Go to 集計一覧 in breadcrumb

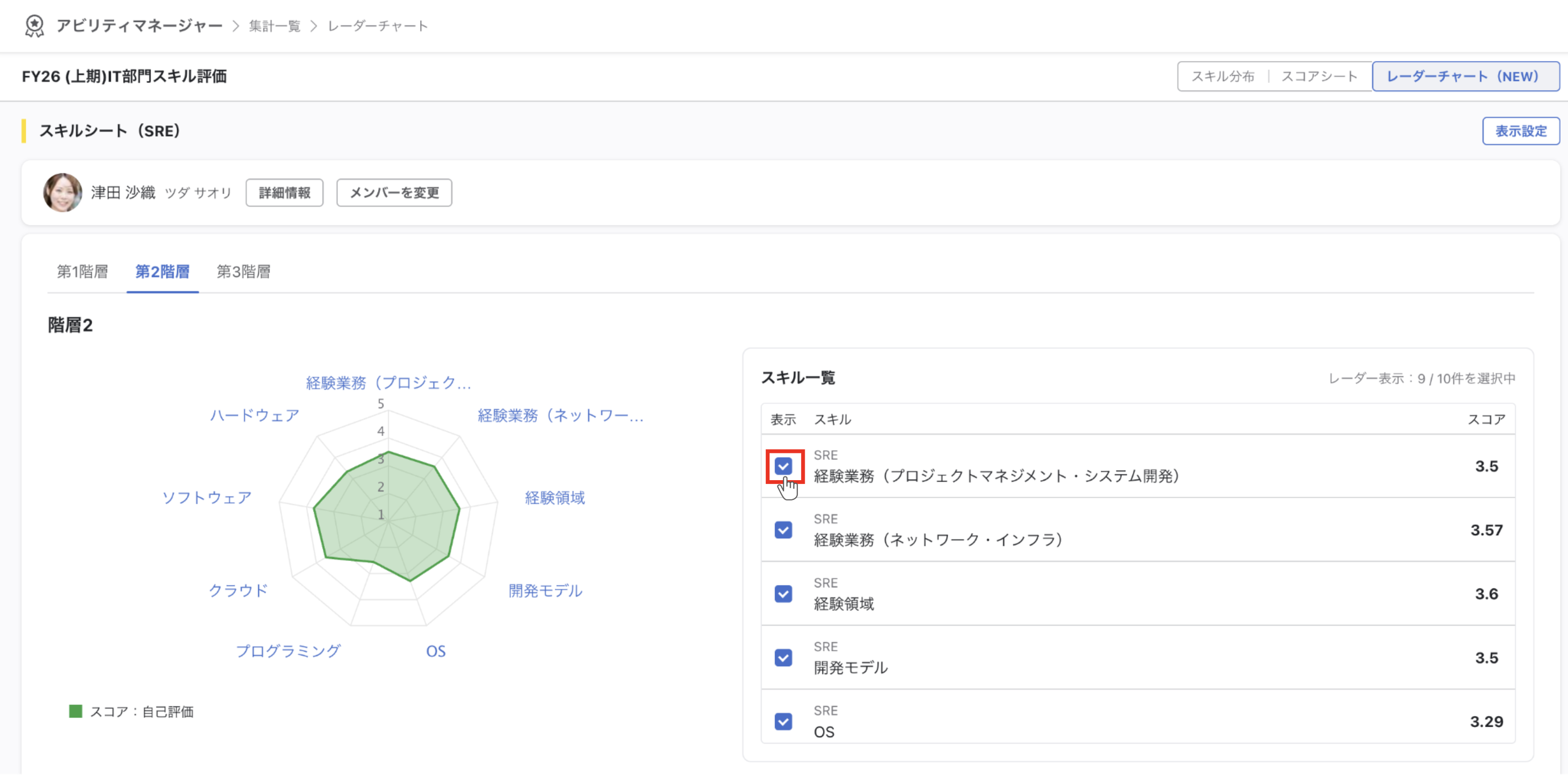pyautogui.click(x=275, y=26)
